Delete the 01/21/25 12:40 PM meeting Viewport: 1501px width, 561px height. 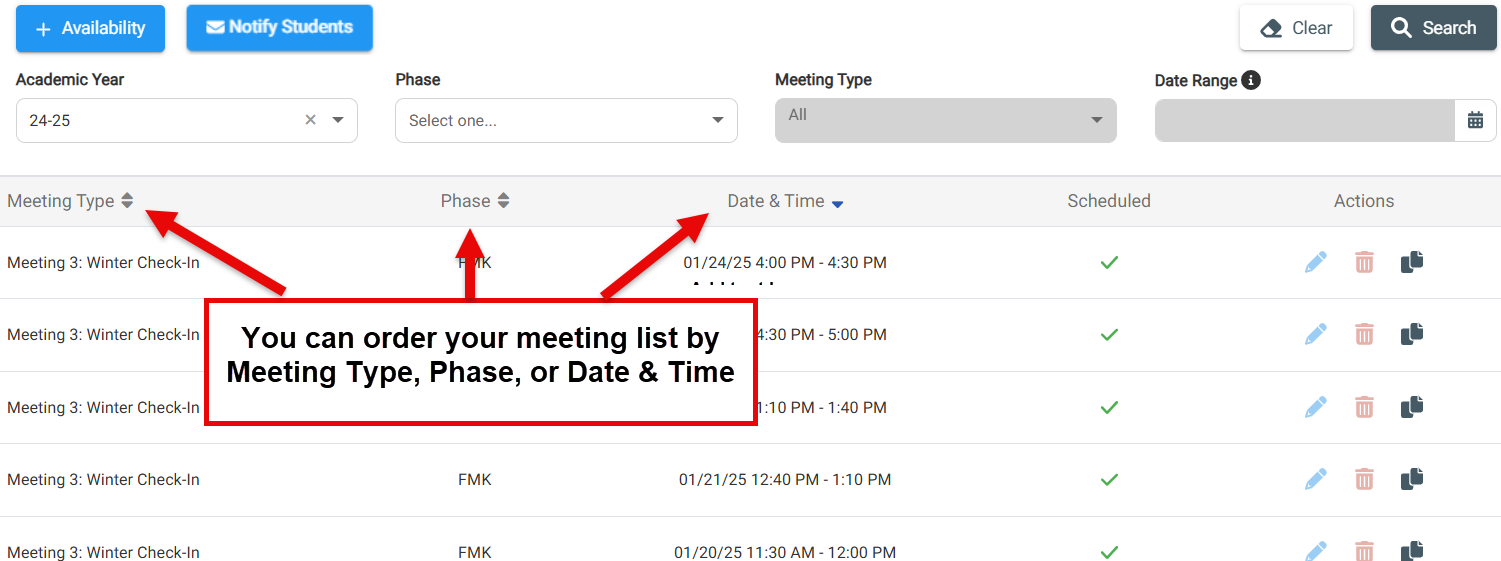(1364, 479)
